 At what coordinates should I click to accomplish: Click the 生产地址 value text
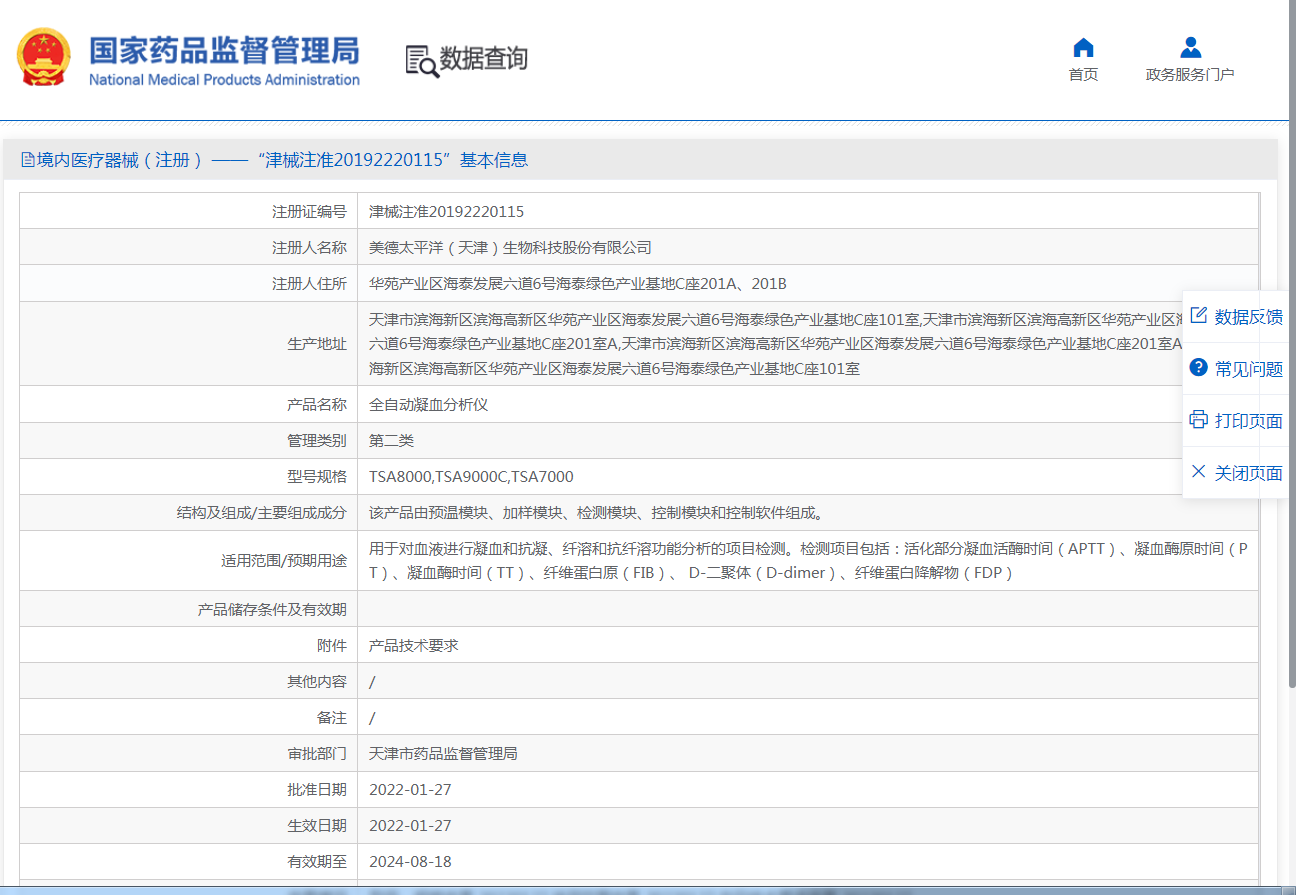coord(776,344)
